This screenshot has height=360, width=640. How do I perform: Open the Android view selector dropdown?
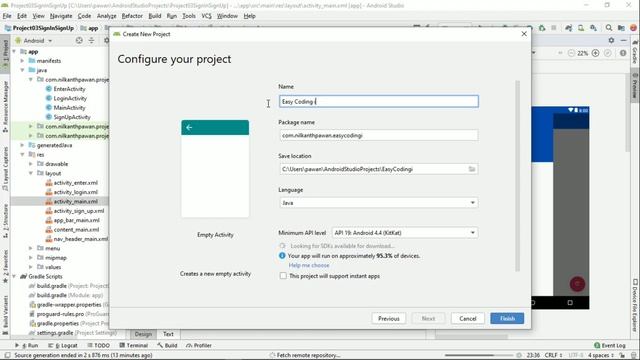click(34, 40)
